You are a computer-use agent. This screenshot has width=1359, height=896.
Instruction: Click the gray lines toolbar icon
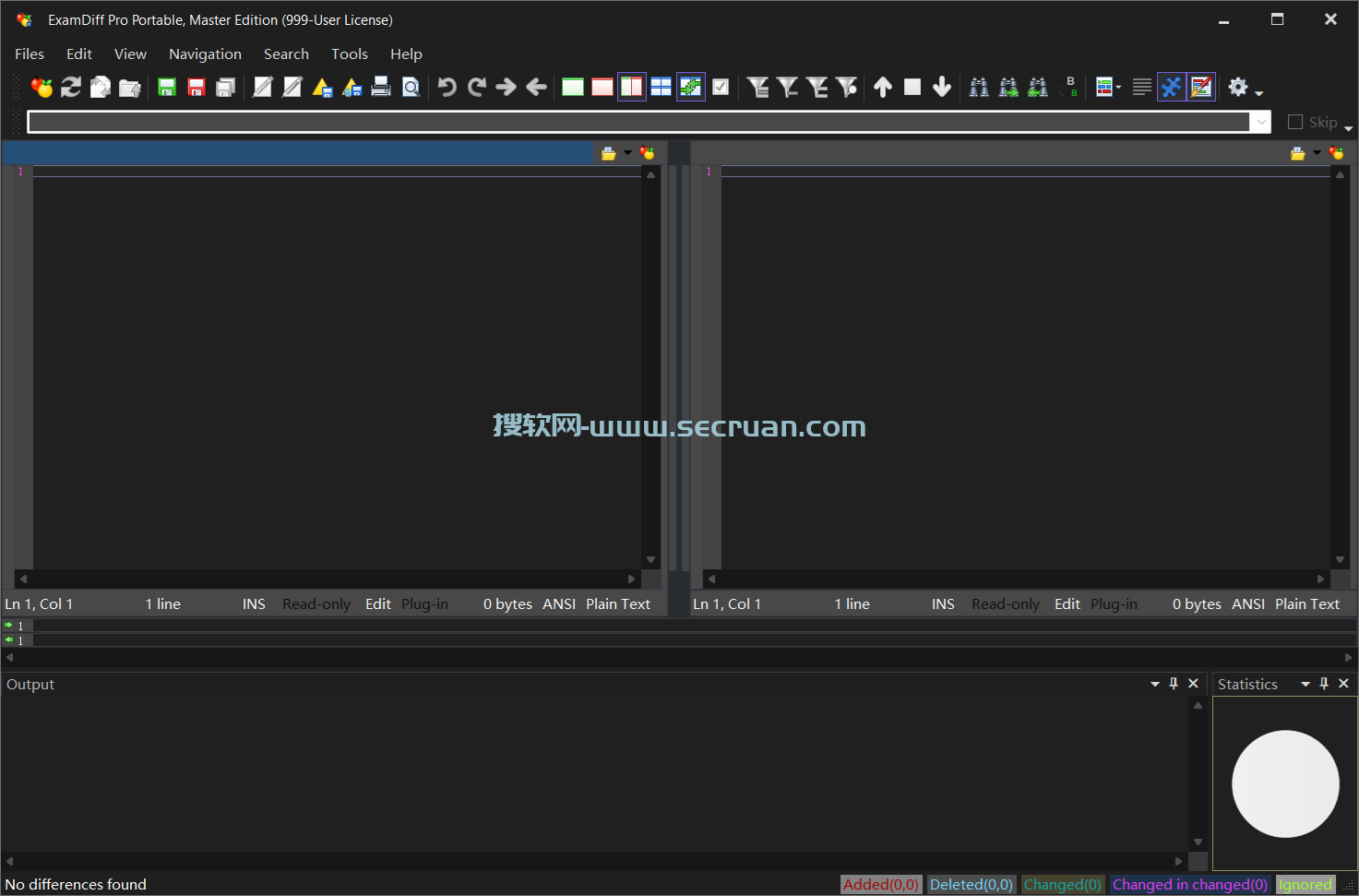[x=1142, y=87]
